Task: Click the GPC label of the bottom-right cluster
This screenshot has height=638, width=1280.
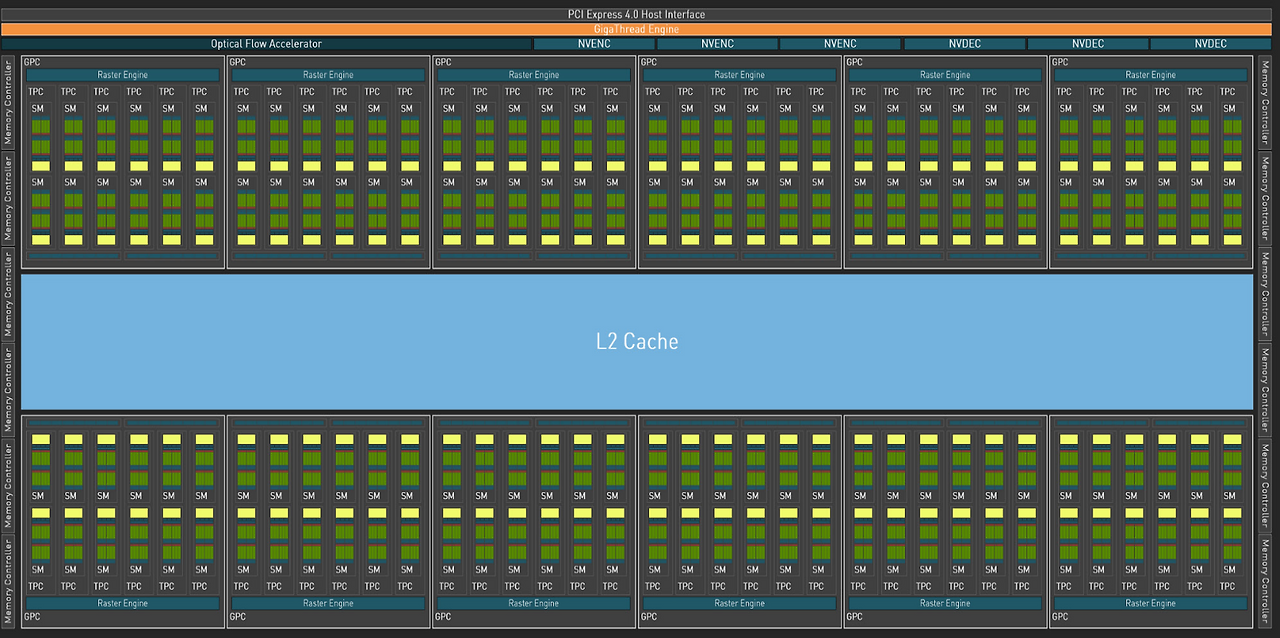Action: click(x=1060, y=617)
